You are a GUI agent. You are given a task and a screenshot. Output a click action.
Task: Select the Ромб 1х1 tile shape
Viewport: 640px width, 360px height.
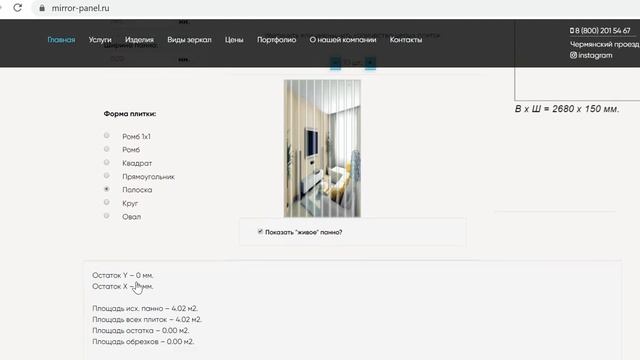107,136
